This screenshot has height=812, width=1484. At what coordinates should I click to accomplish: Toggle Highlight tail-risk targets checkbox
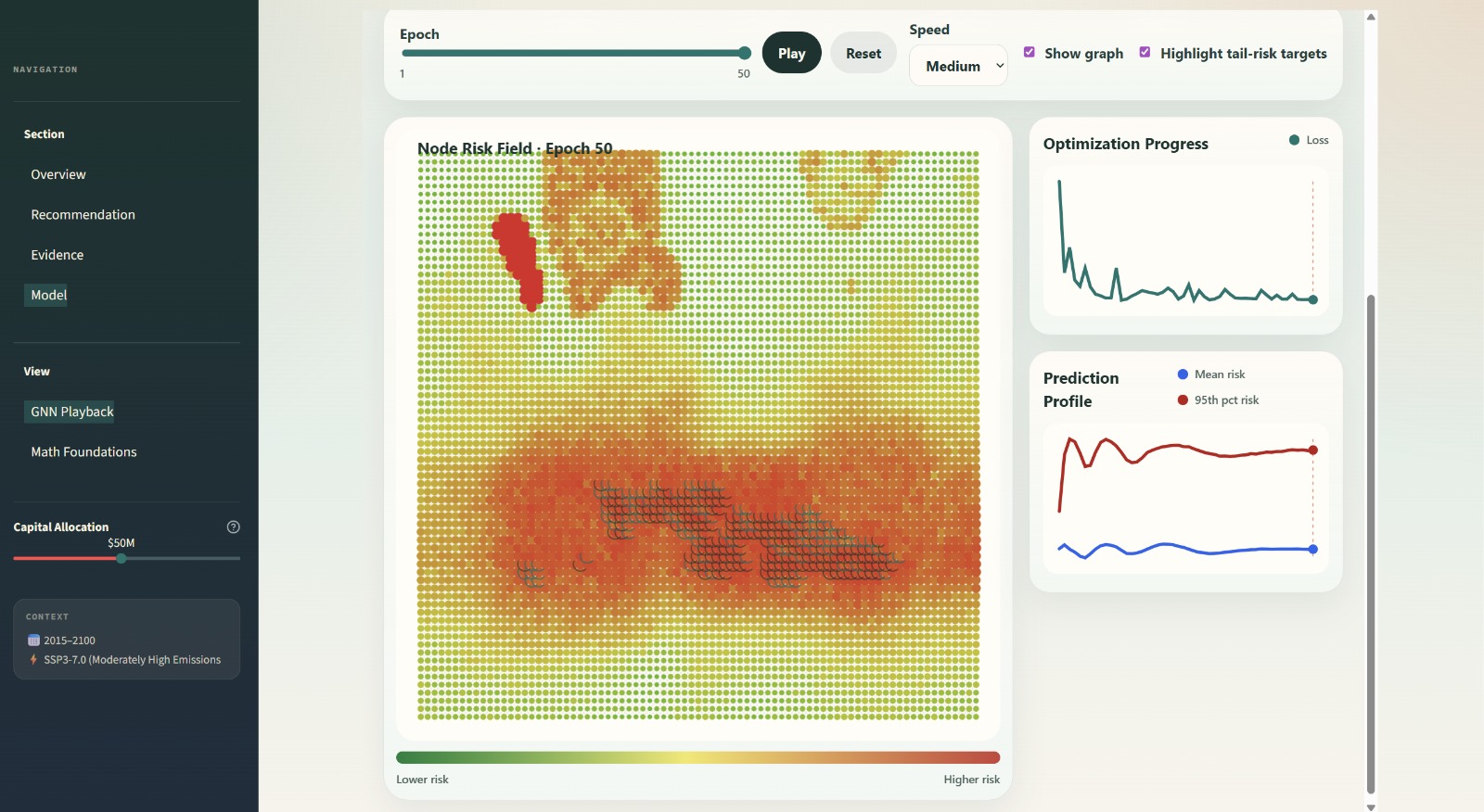click(x=1145, y=52)
